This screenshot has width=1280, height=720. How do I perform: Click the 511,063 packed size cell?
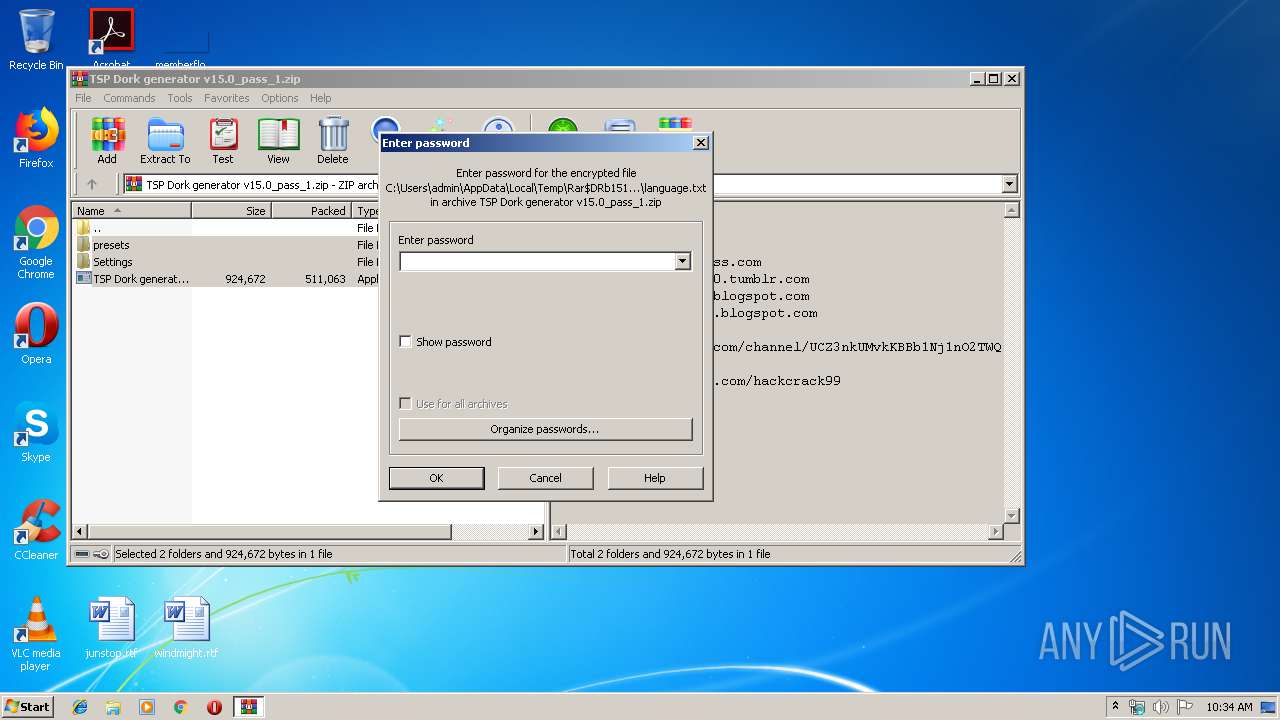(325, 279)
